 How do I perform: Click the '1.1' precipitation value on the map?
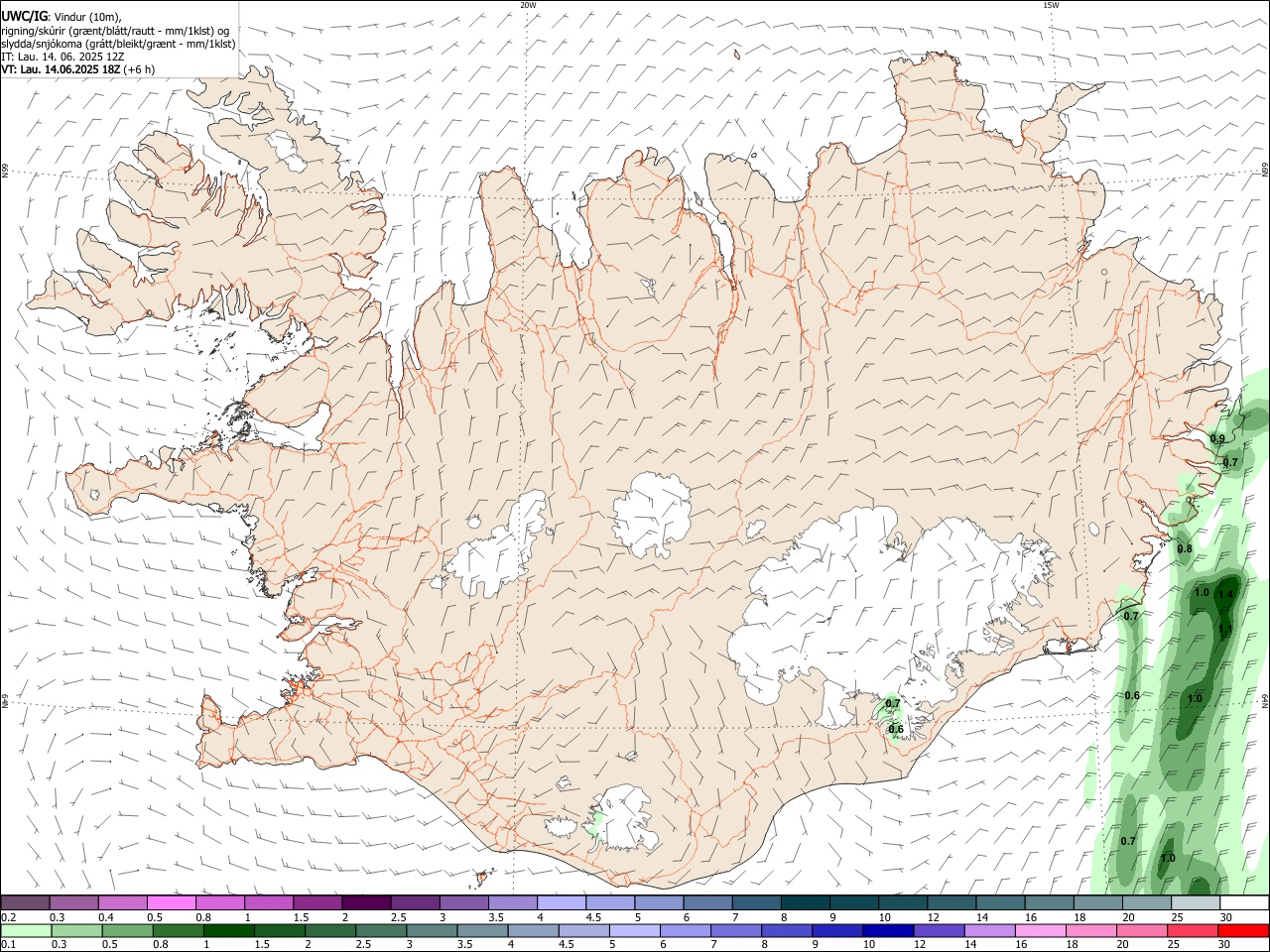1225,629
